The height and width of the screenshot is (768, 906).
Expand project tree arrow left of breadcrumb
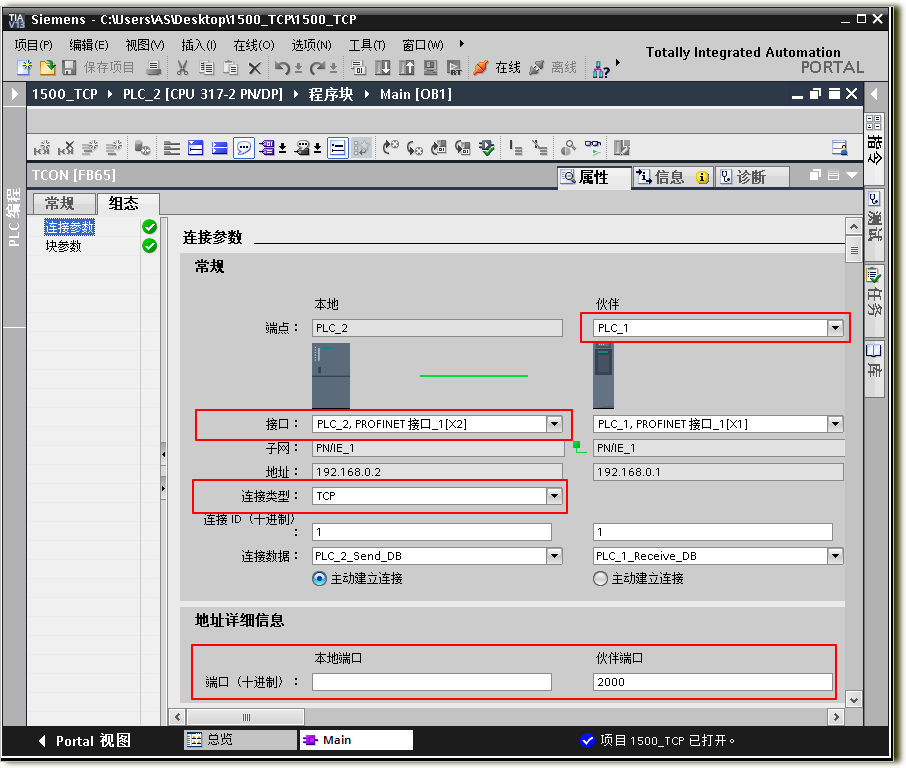coord(15,94)
